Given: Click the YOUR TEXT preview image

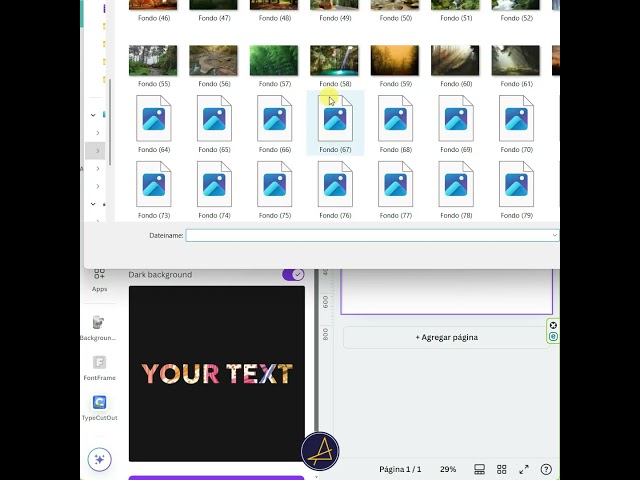Looking at the screenshot, I should click(217, 374).
